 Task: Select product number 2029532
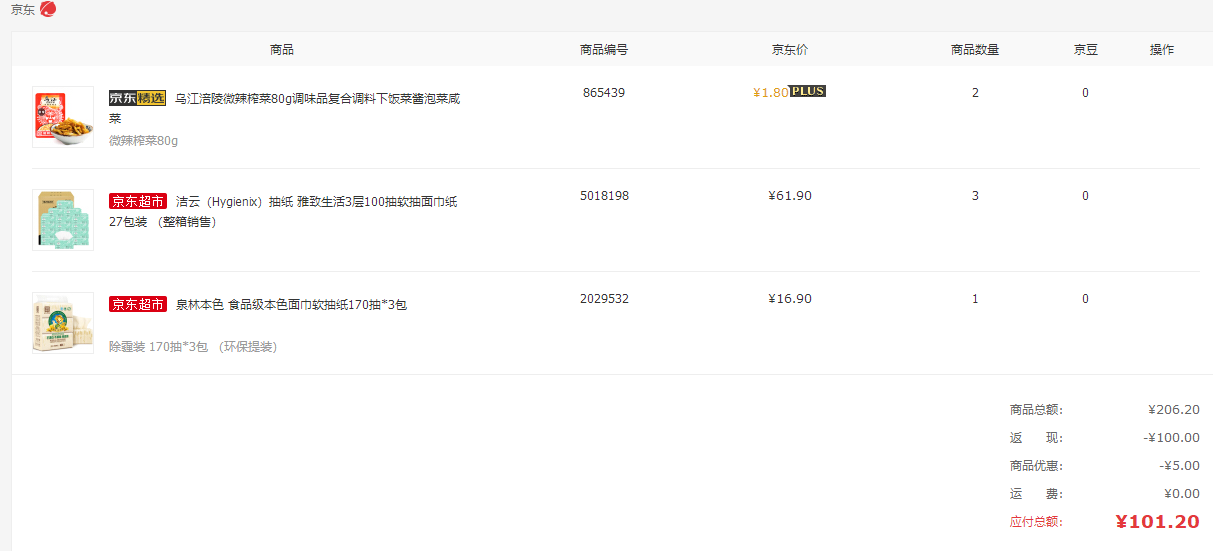coord(604,298)
